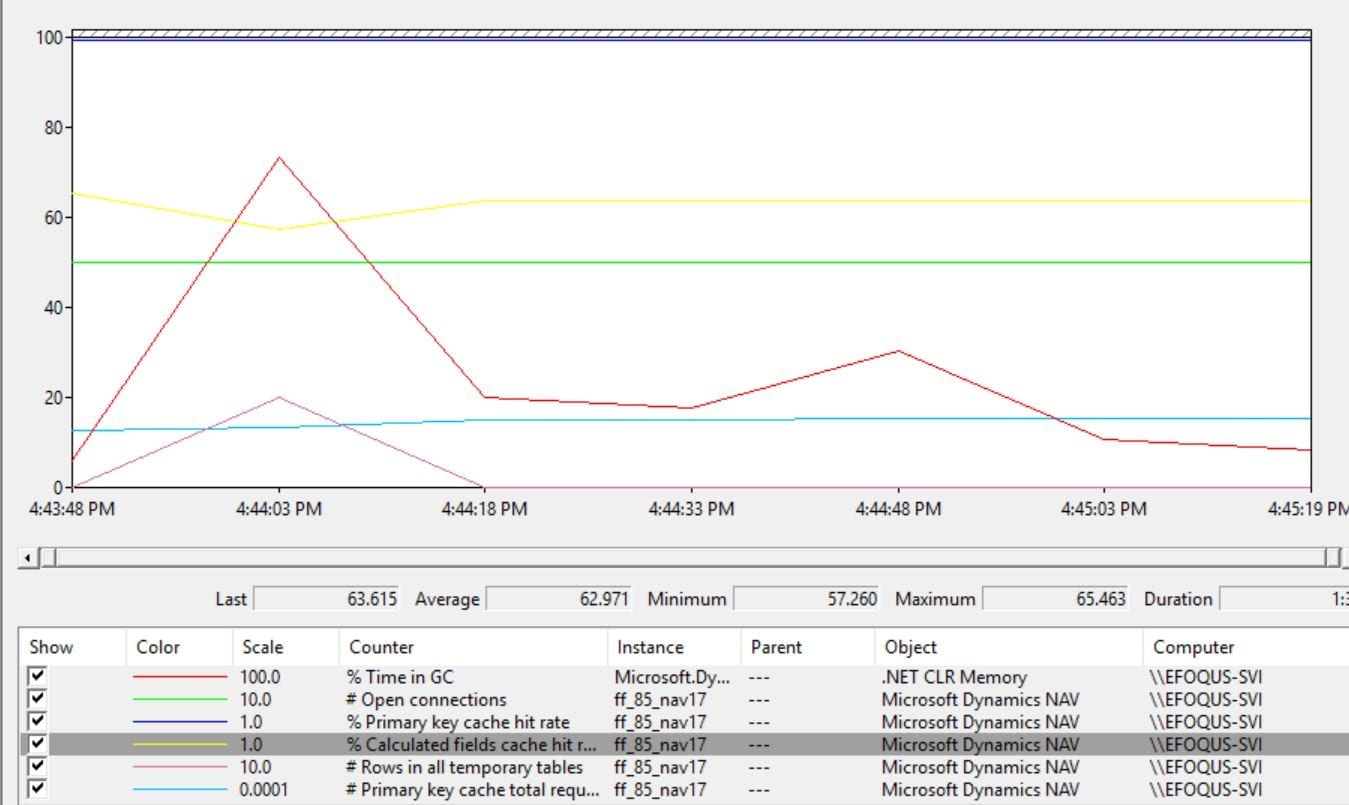Sort counters by the Scale column header

coord(286,647)
